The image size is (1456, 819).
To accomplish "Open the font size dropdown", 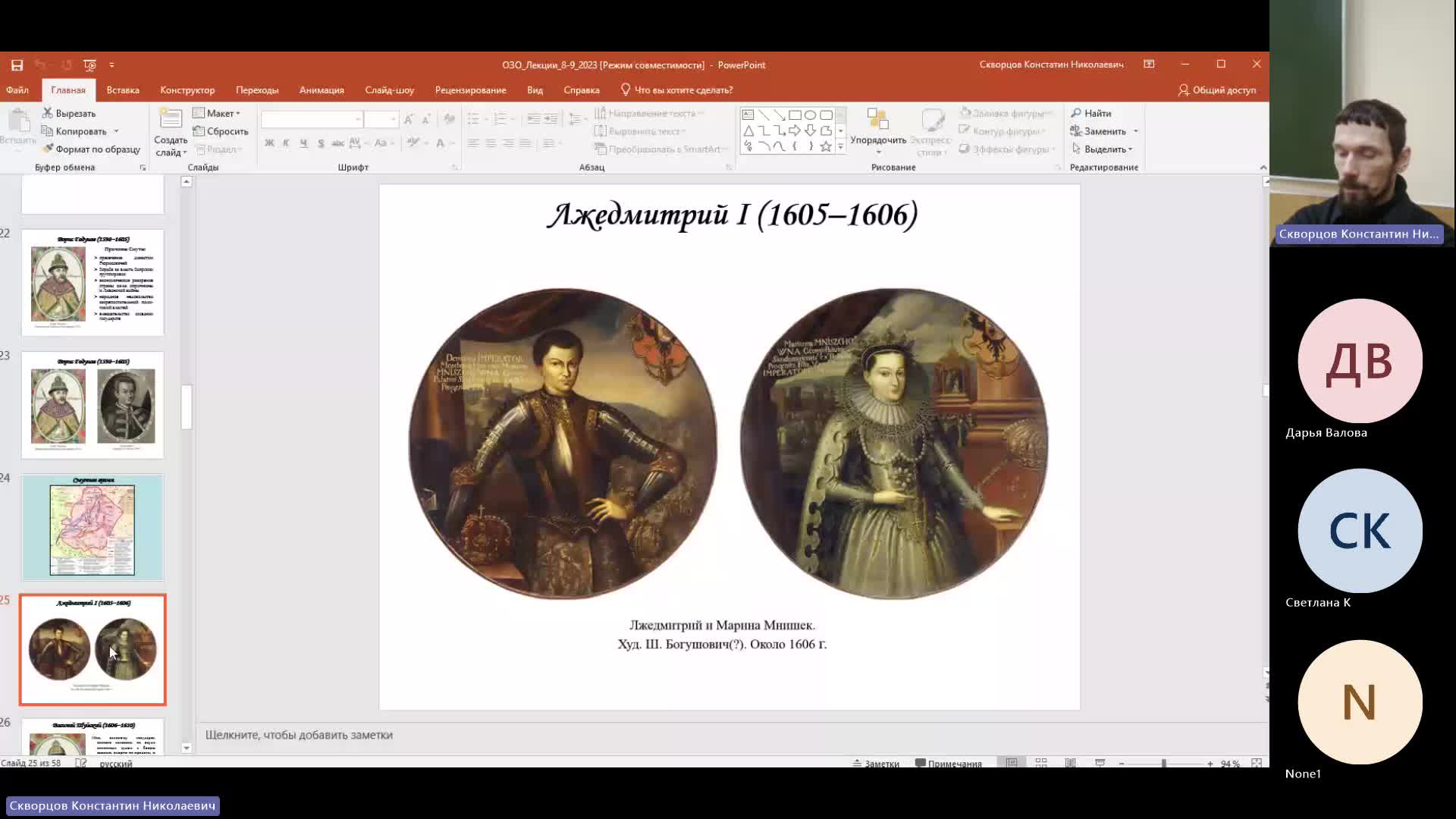I will pos(393,120).
